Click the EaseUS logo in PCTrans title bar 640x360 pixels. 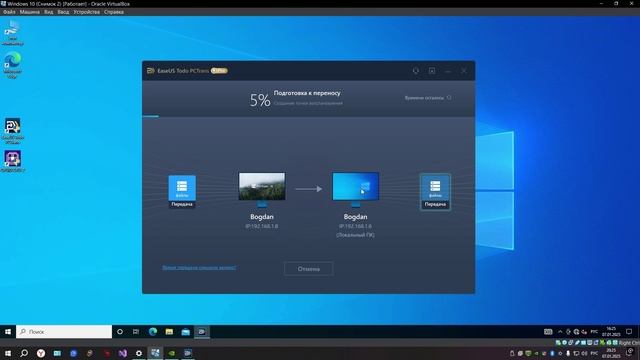151,71
